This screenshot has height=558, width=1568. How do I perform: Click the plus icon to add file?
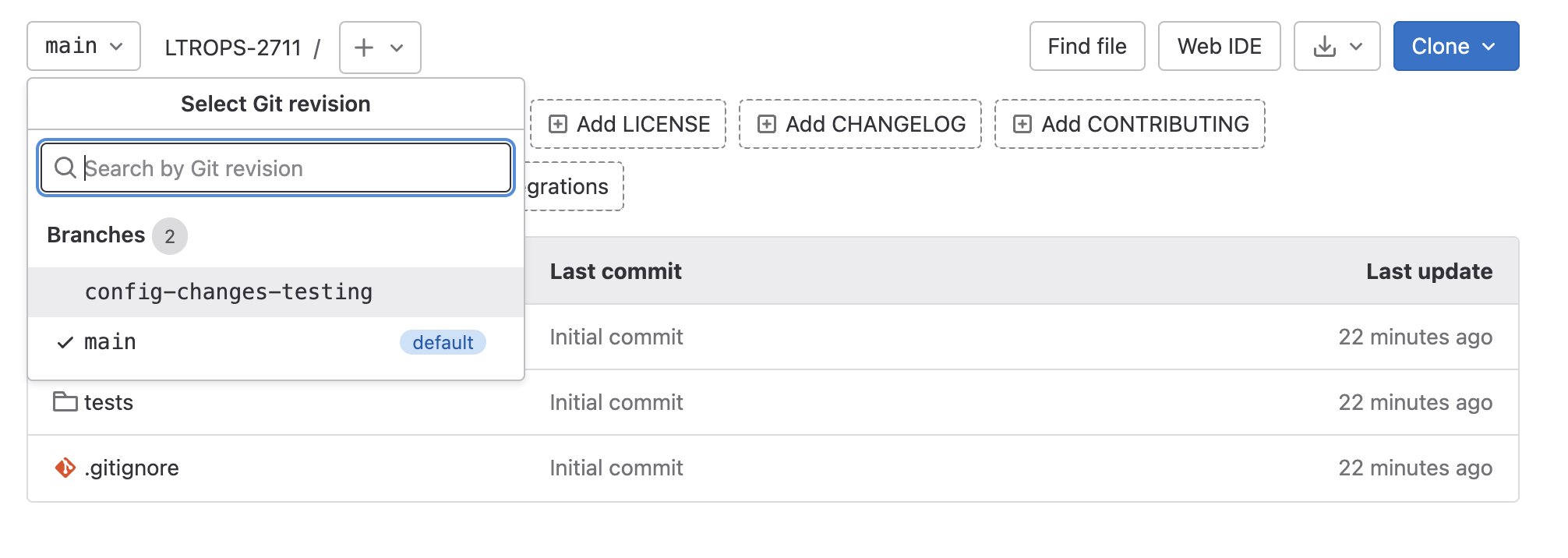(364, 48)
